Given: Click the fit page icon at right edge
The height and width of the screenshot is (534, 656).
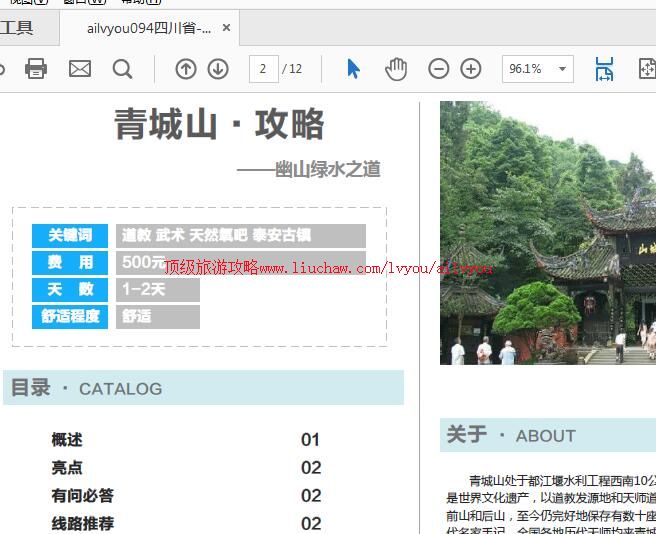Looking at the screenshot, I should (646, 68).
